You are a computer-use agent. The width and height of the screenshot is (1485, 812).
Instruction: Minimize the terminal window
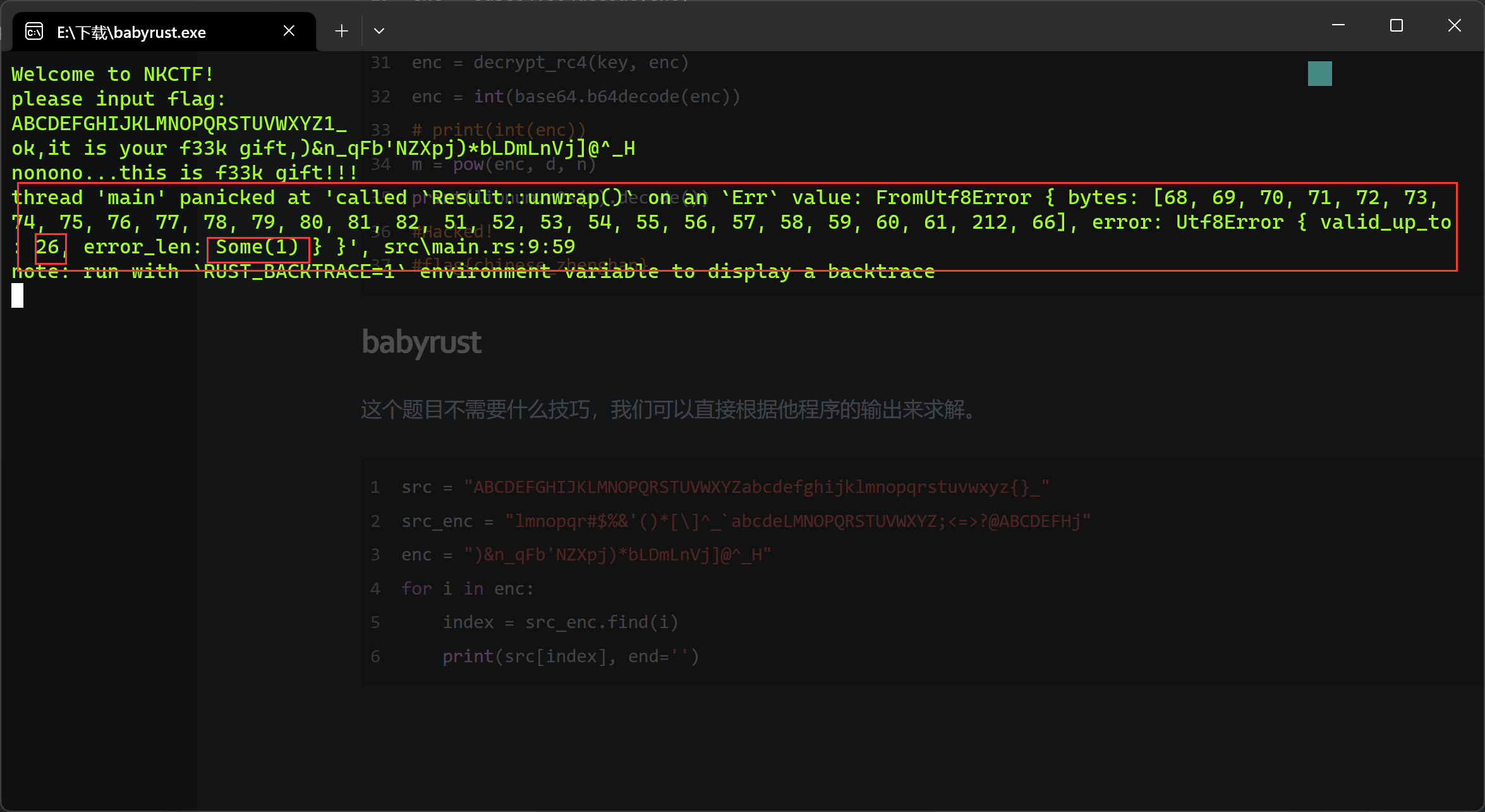(1338, 25)
